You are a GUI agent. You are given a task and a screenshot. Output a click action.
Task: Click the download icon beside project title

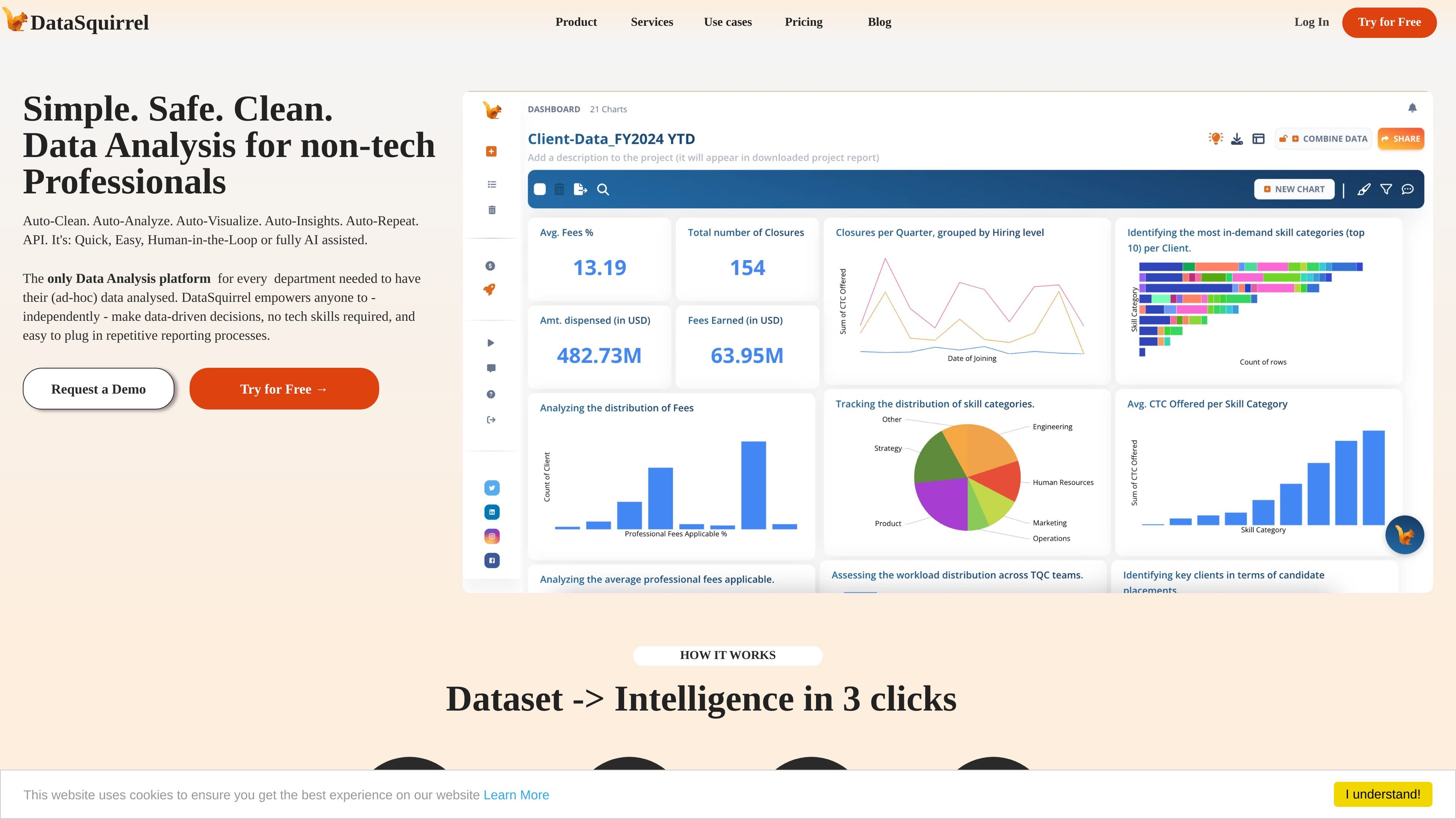tap(1237, 139)
